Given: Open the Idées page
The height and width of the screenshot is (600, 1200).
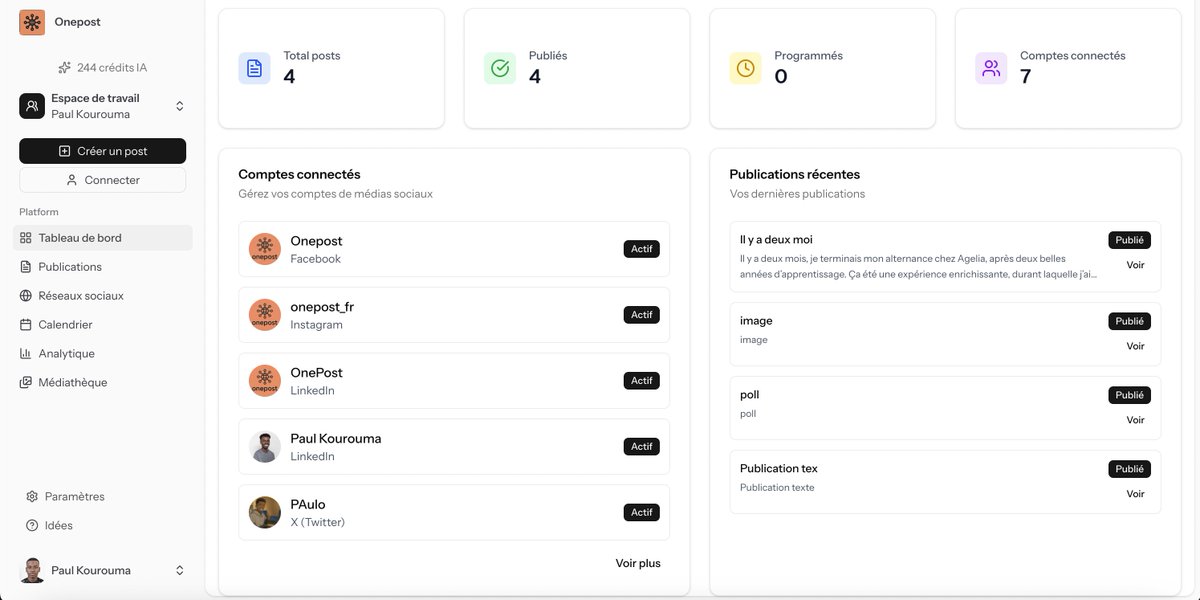Looking at the screenshot, I should [x=102, y=526].
